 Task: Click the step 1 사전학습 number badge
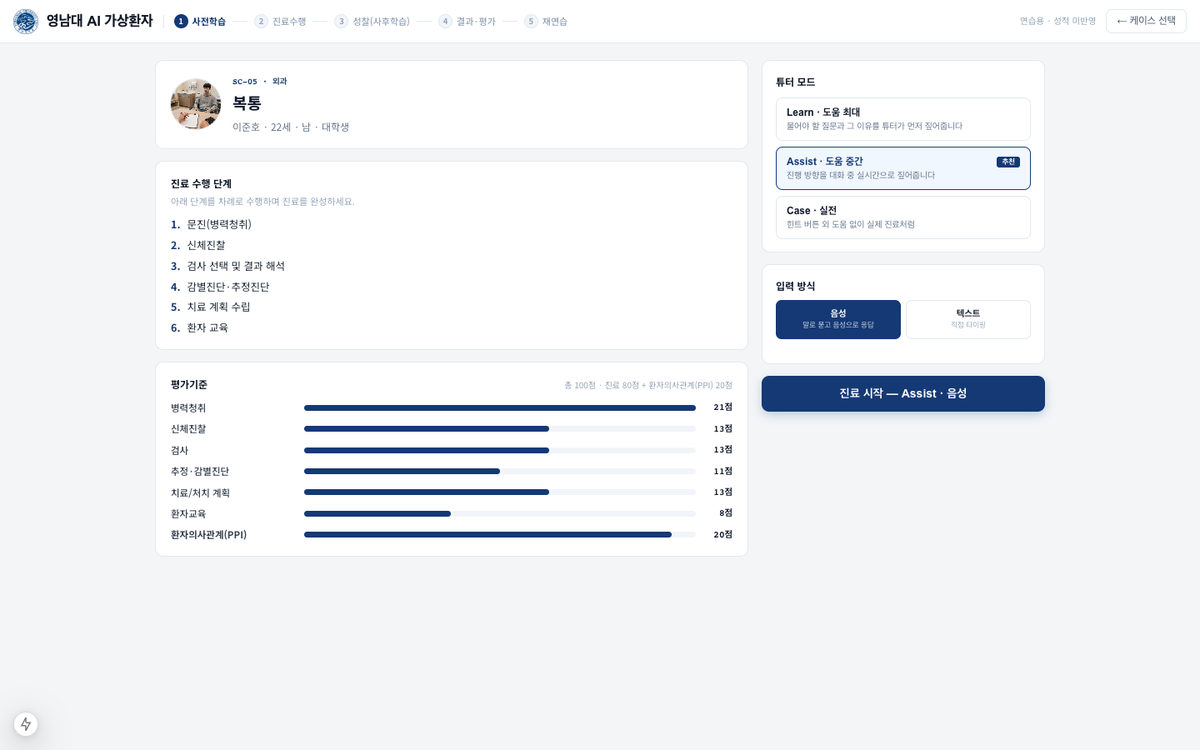click(x=181, y=21)
